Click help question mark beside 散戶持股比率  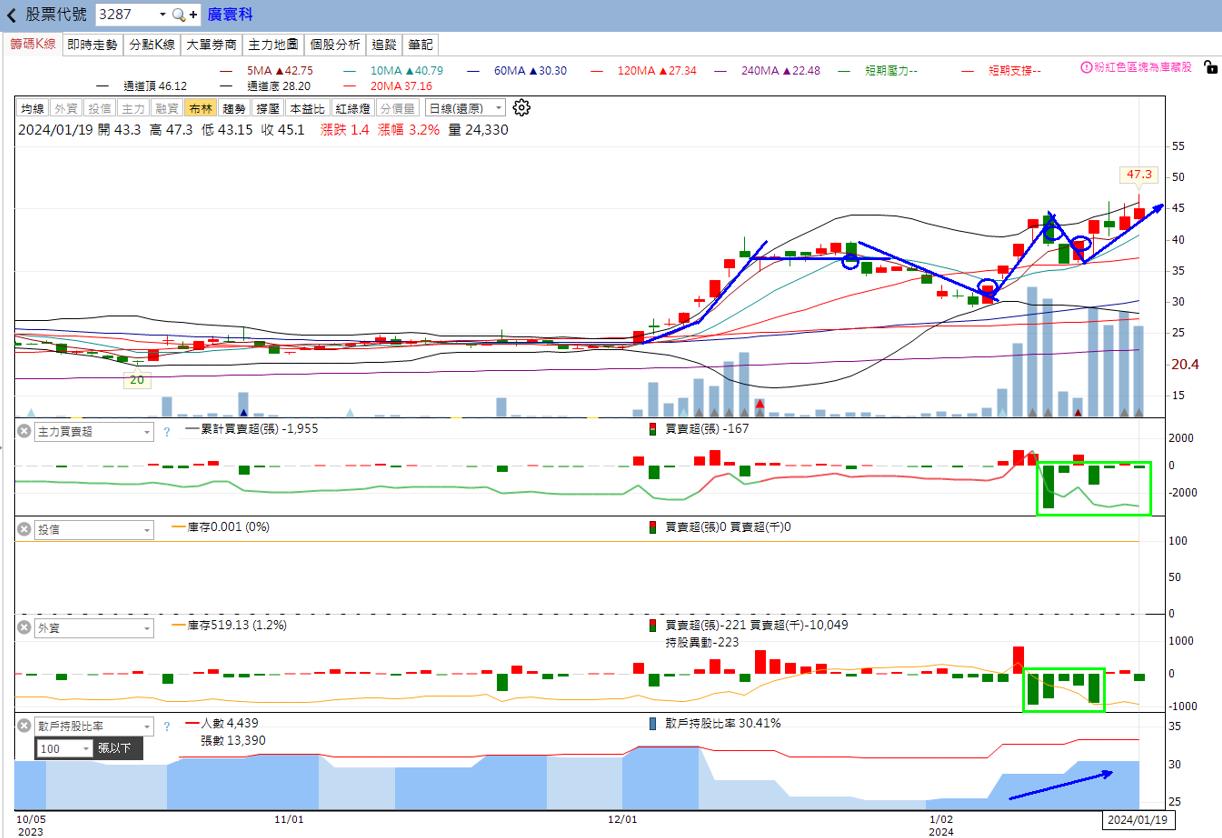[x=166, y=726]
